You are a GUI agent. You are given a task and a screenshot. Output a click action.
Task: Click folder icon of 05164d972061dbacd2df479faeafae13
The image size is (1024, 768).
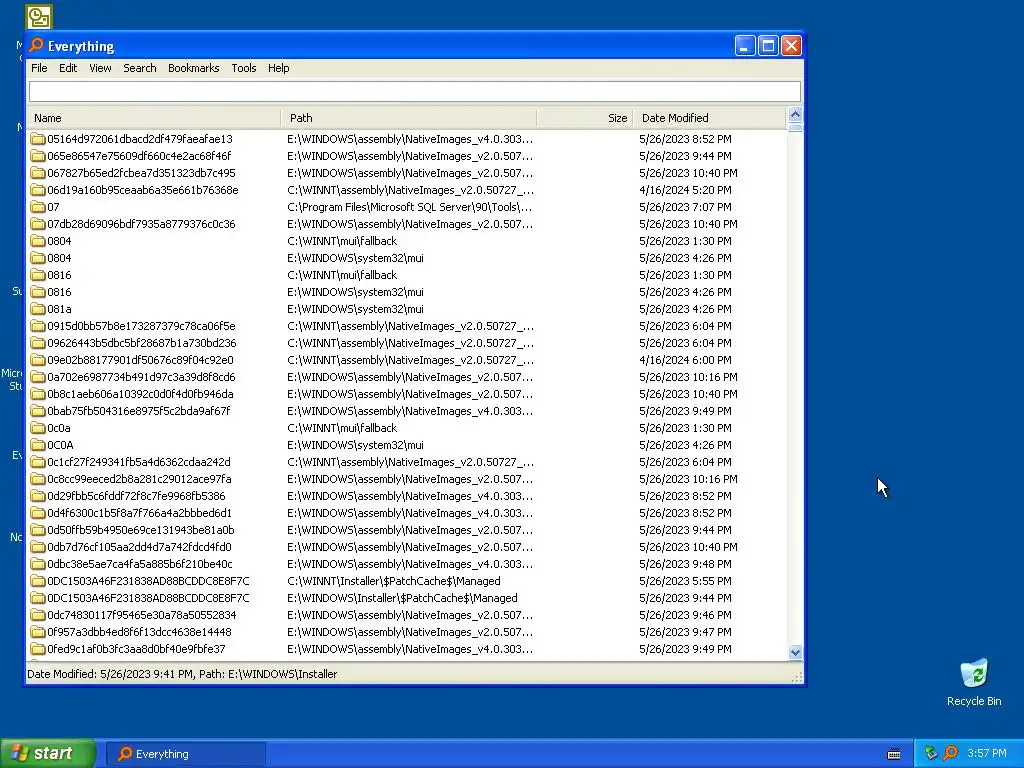click(38, 139)
